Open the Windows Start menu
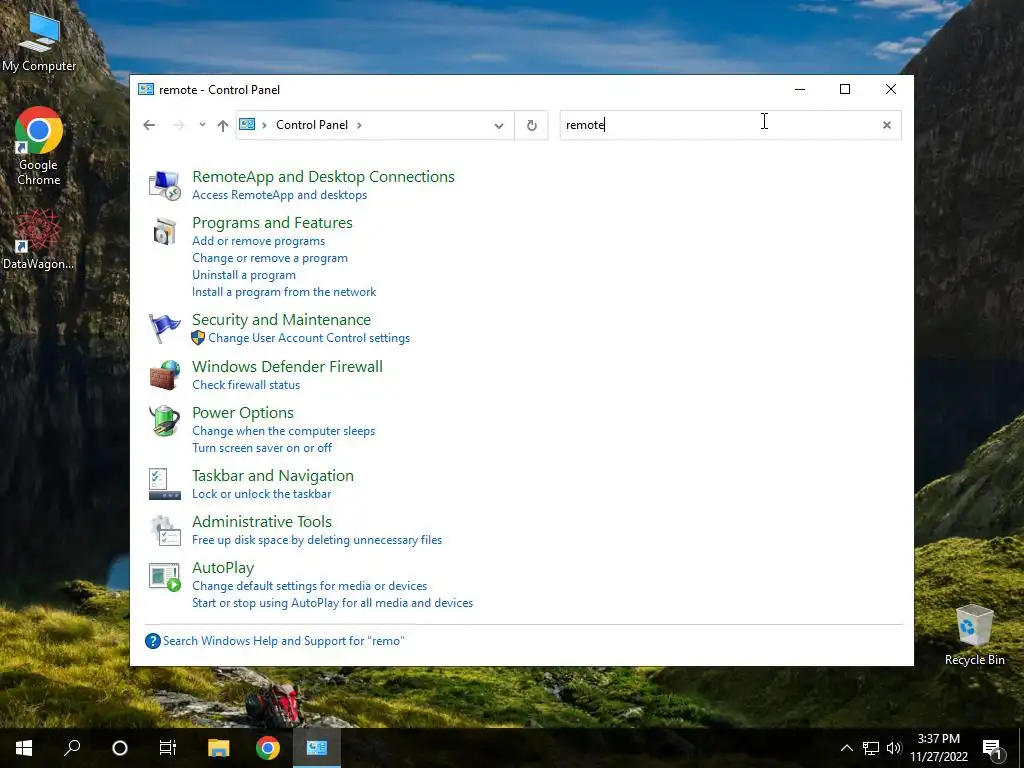Viewport: 1024px width, 768px height. (x=24, y=748)
